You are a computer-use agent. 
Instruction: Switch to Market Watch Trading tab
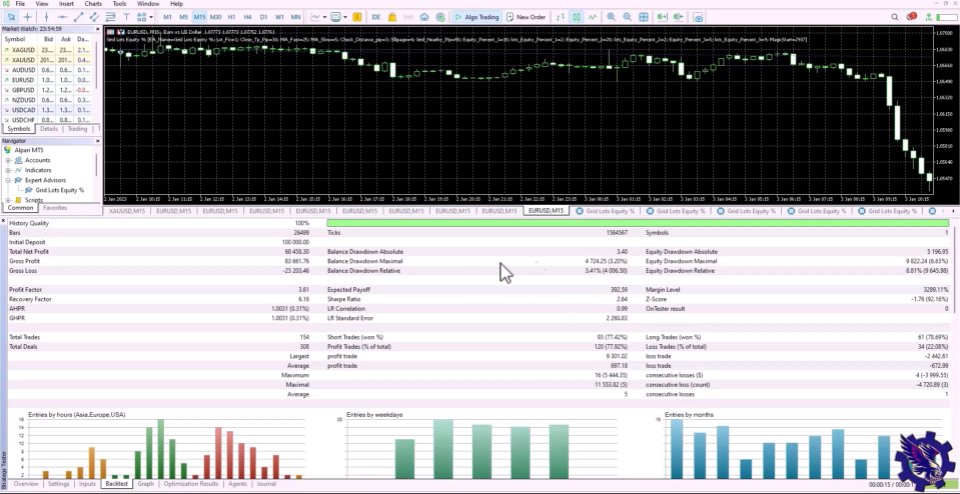pyautogui.click(x=77, y=129)
